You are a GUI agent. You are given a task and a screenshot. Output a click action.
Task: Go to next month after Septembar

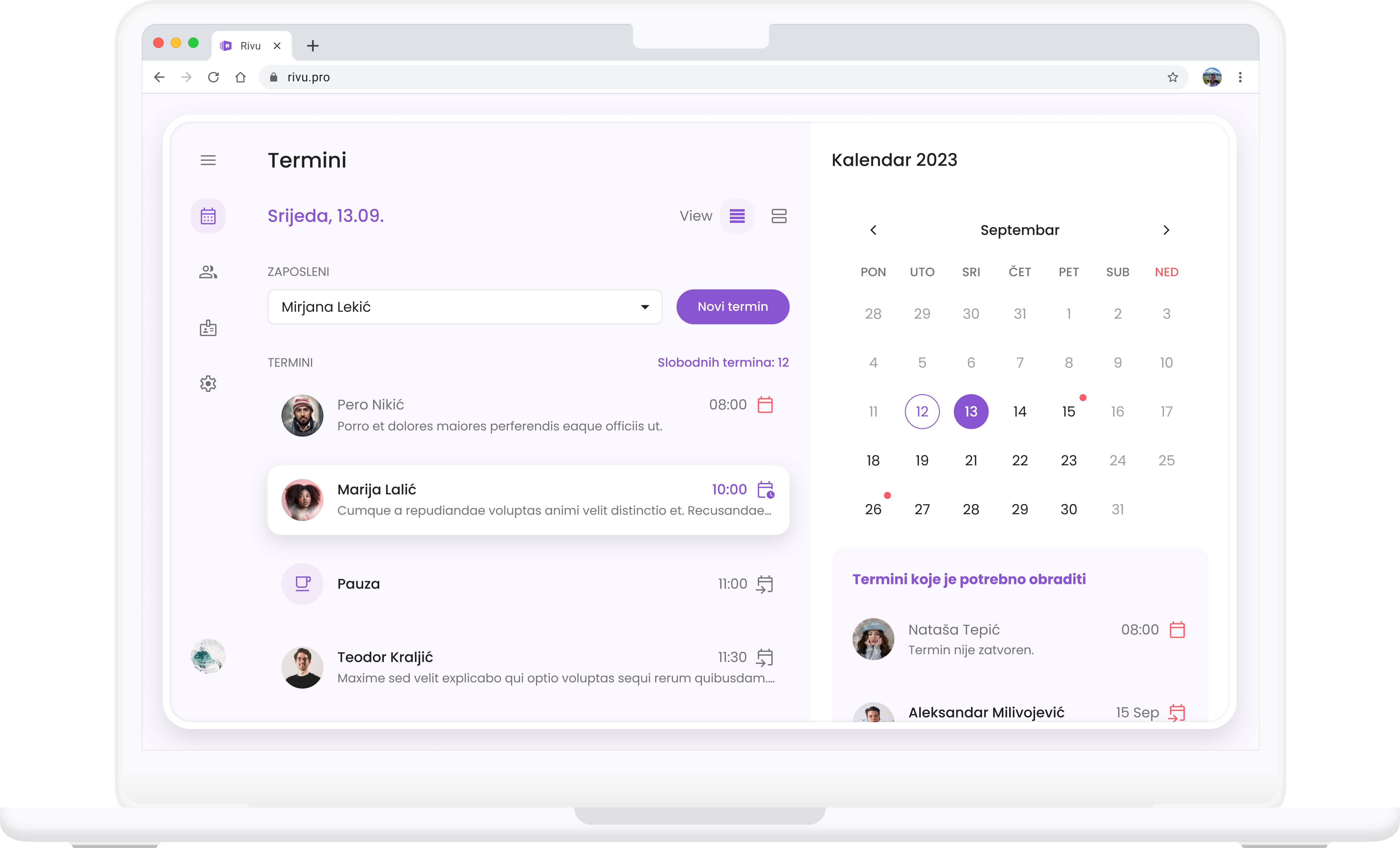pos(1166,230)
